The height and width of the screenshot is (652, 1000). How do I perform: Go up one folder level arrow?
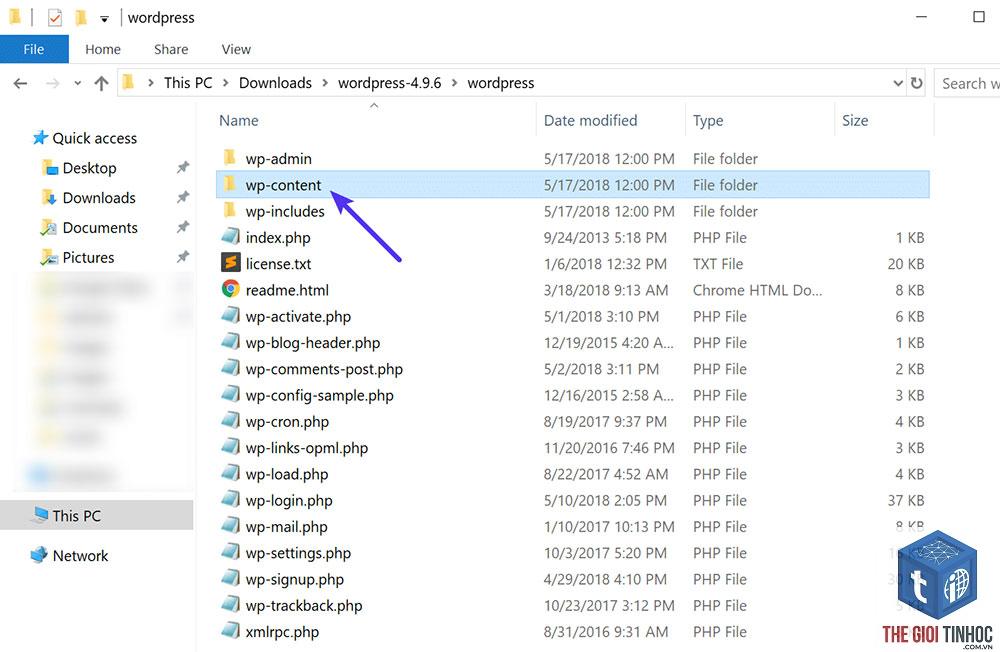[x=101, y=84]
